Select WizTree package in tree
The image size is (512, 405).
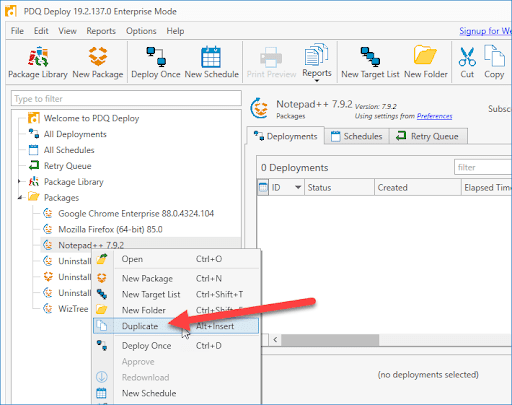[x=73, y=309]
